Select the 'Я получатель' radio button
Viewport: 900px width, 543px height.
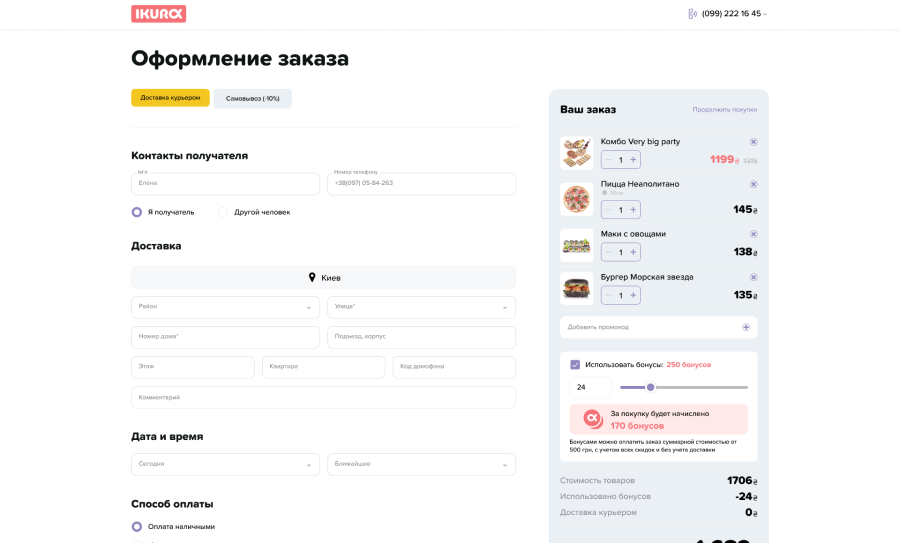click(x=137, y=212)
